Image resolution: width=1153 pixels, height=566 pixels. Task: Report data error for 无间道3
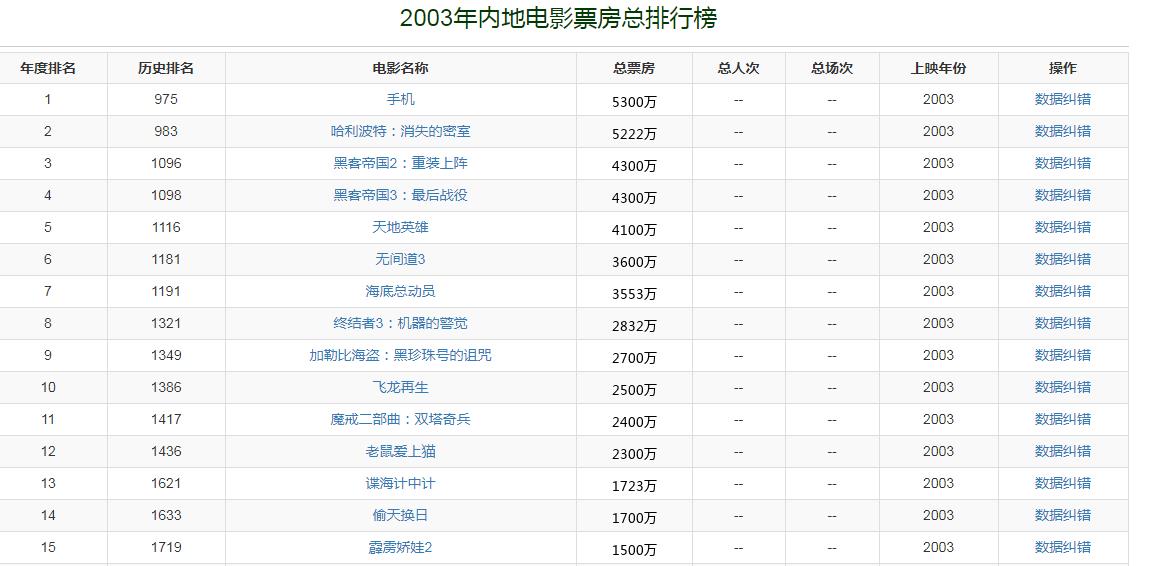tap(1062, 259)
